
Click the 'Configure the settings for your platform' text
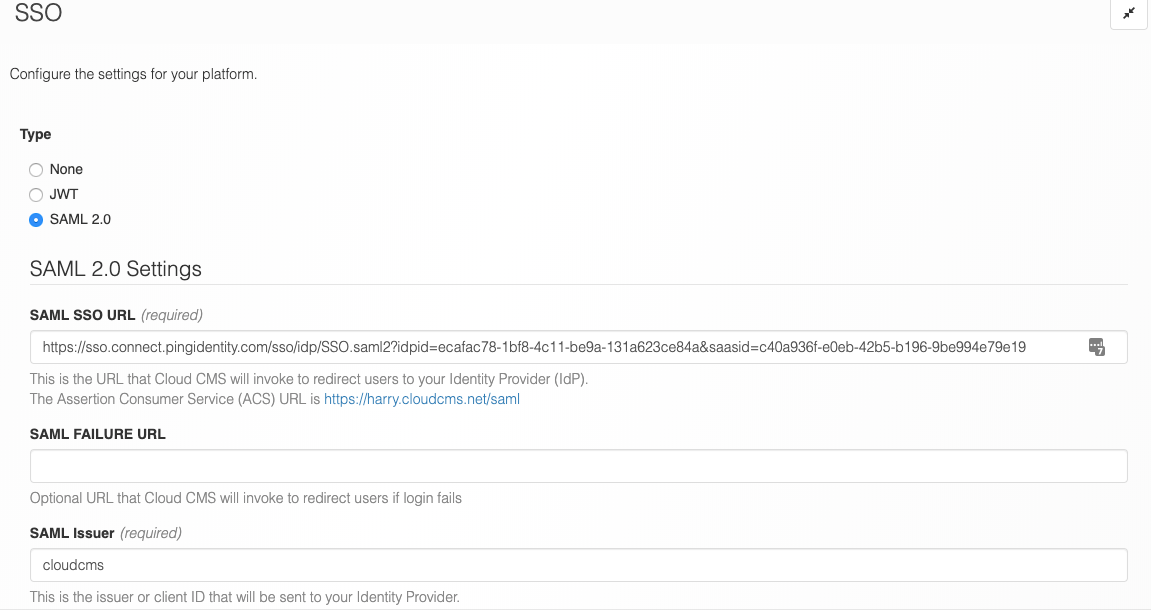(x=133, y=74)
